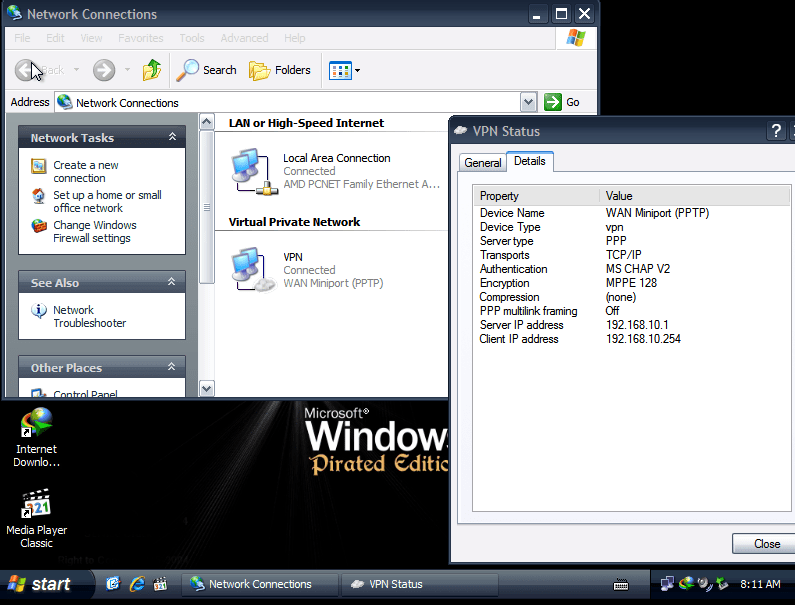Click the VPN Status help question mark button
Viewport: 795px width, 605px height.
776,131
